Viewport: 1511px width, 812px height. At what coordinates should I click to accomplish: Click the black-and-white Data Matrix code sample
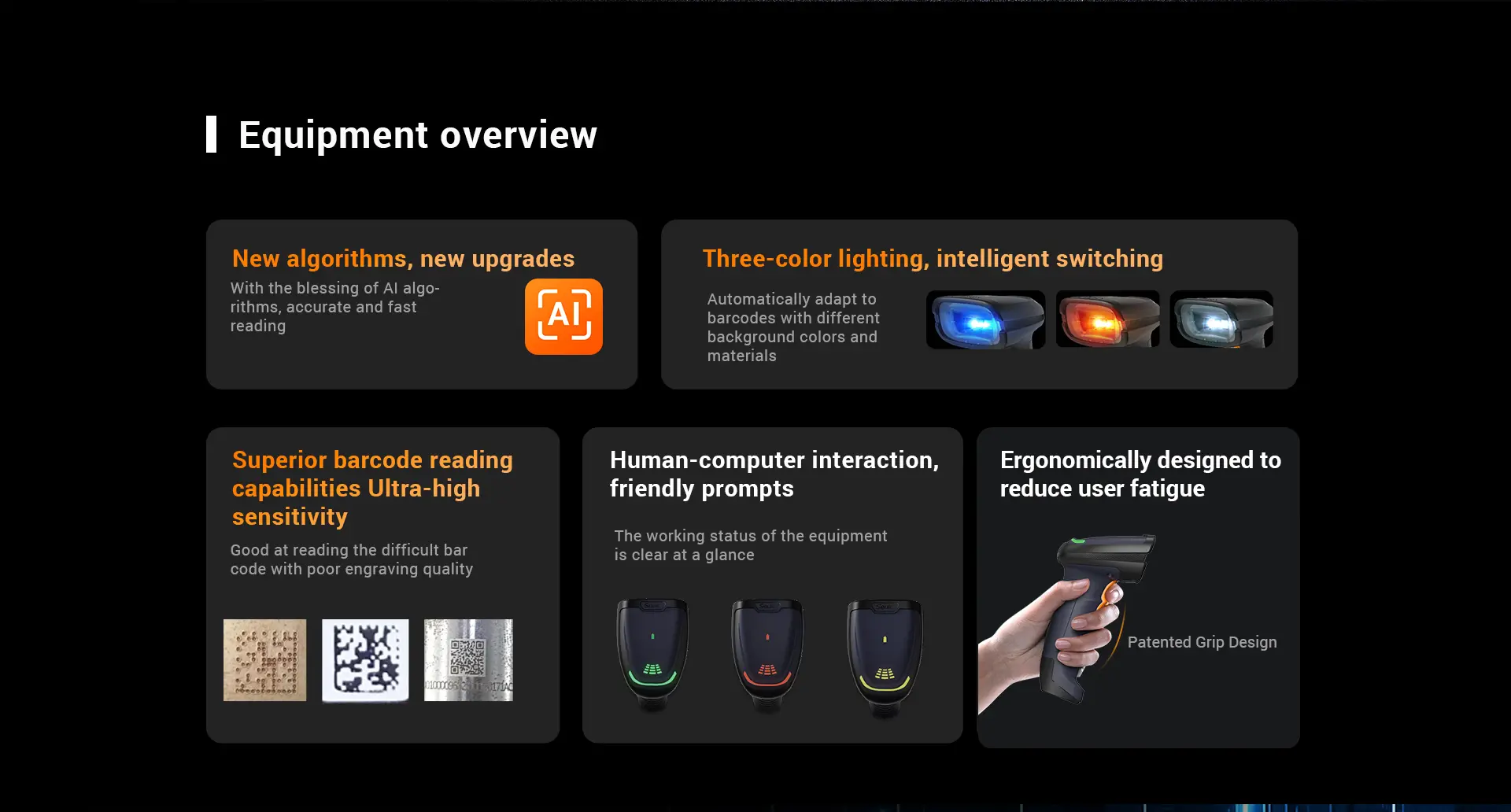click(365, 660)
